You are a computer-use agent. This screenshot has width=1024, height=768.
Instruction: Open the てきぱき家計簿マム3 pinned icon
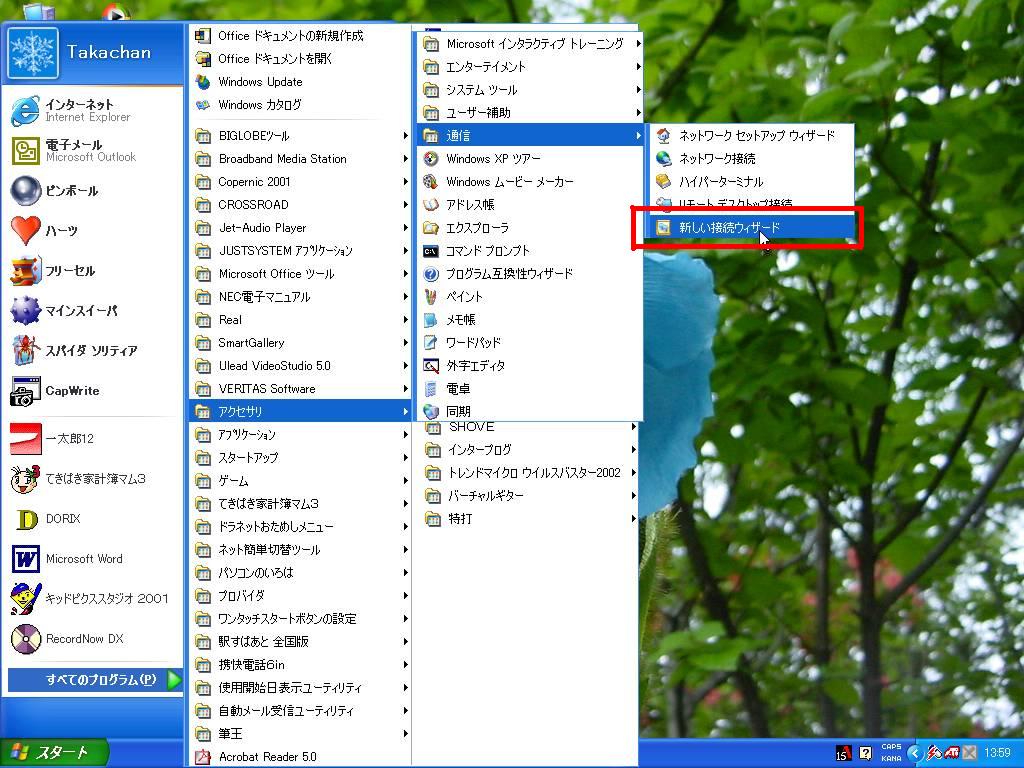(x=25, y=479)
